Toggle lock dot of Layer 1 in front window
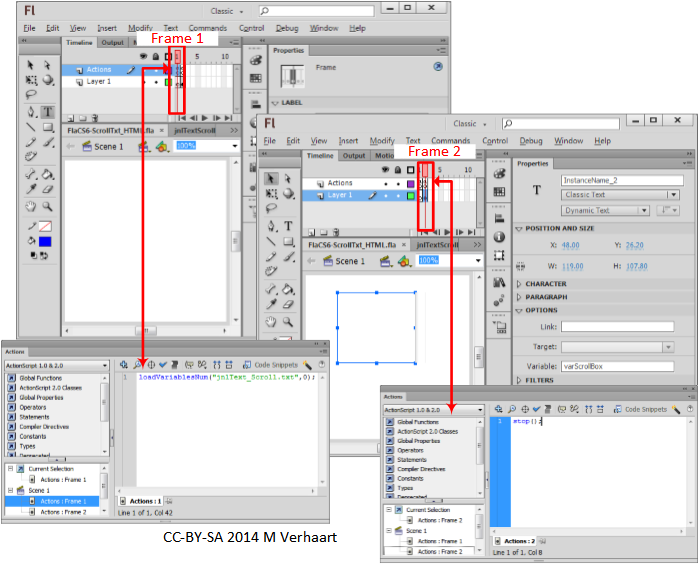The width and height of the screenshot is (699, 564). (x=398, y=196)
